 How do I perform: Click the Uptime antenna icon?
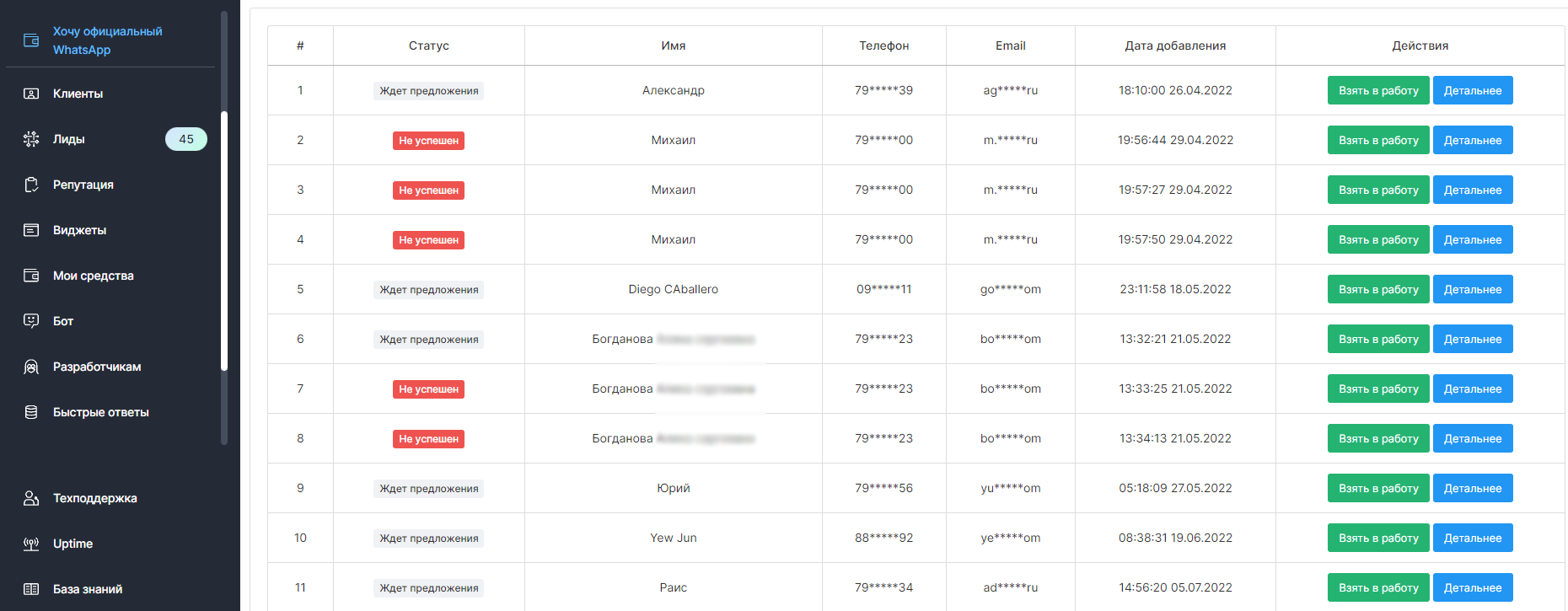point(31,544)
